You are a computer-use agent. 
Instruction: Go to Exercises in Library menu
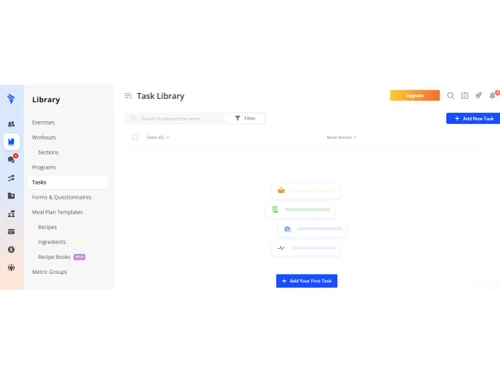pyautogui.click(x=43, y=123)
